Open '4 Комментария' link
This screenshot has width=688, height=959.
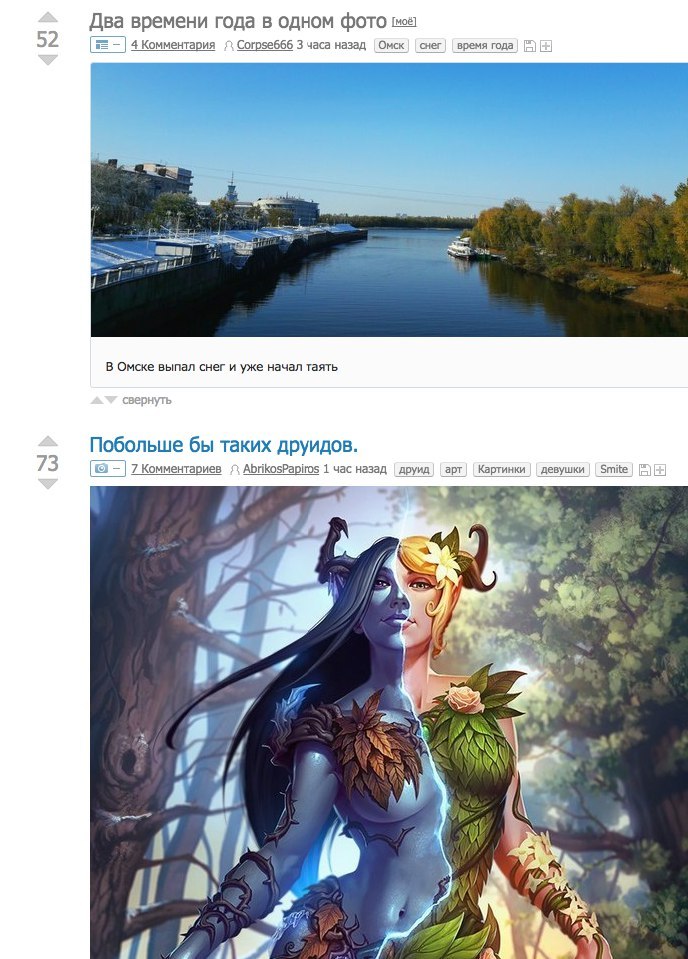click(x=173, y=45)
